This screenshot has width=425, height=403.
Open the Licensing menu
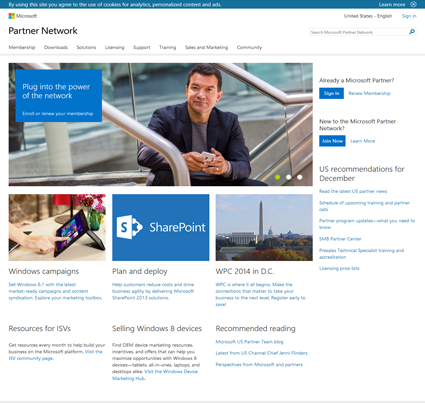pos(114,47)
